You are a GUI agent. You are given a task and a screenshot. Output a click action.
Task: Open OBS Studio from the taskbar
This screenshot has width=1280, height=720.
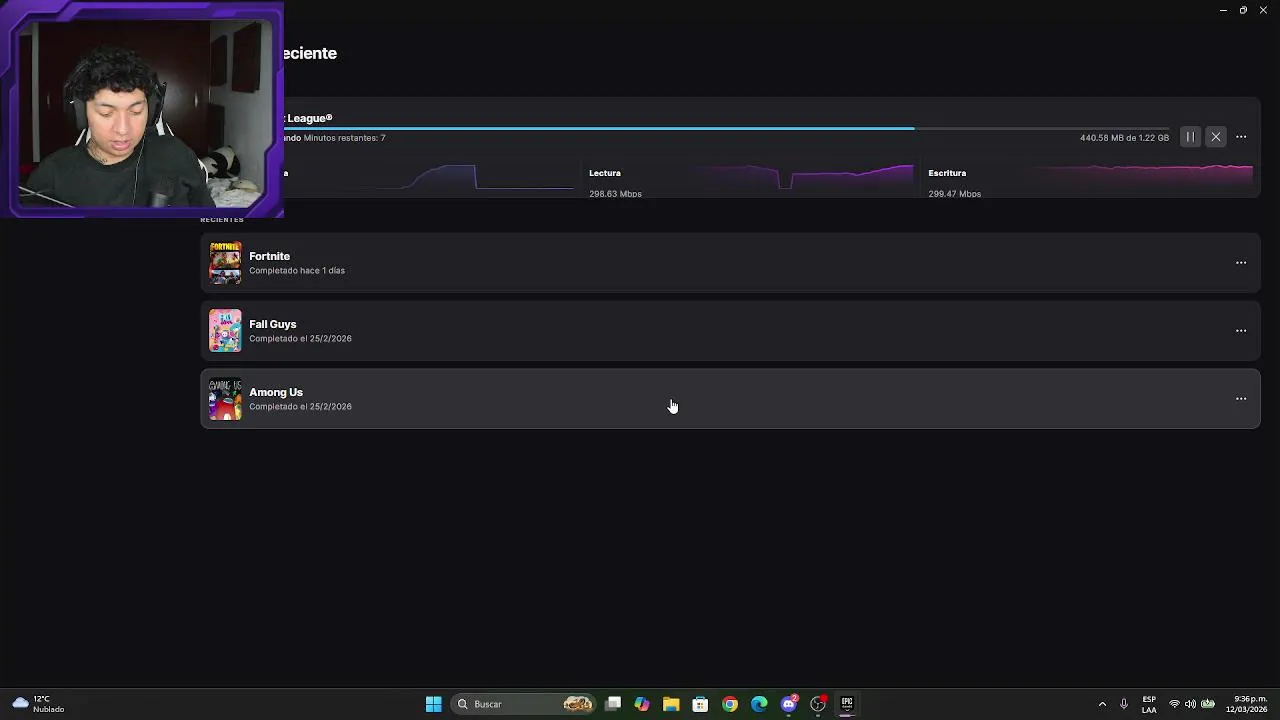point(818,704)
